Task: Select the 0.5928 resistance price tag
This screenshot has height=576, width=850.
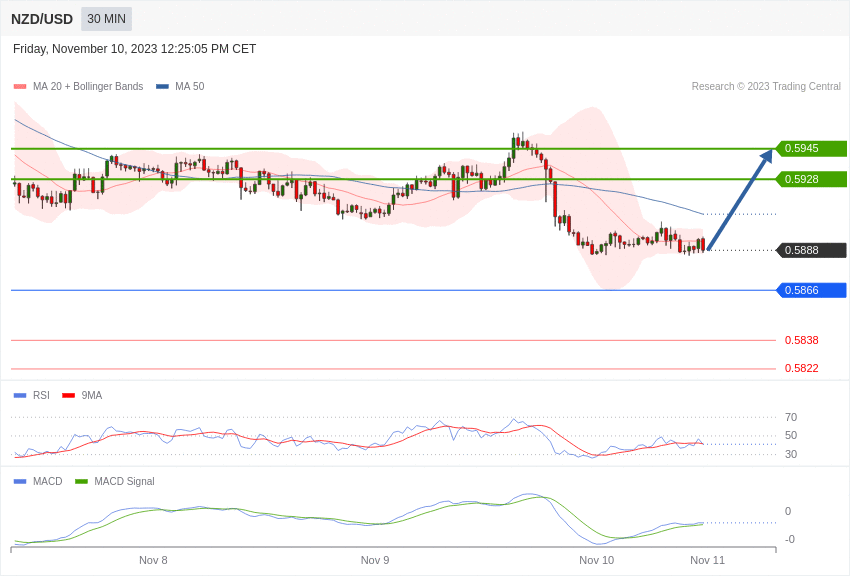Action: pos(811,179)
